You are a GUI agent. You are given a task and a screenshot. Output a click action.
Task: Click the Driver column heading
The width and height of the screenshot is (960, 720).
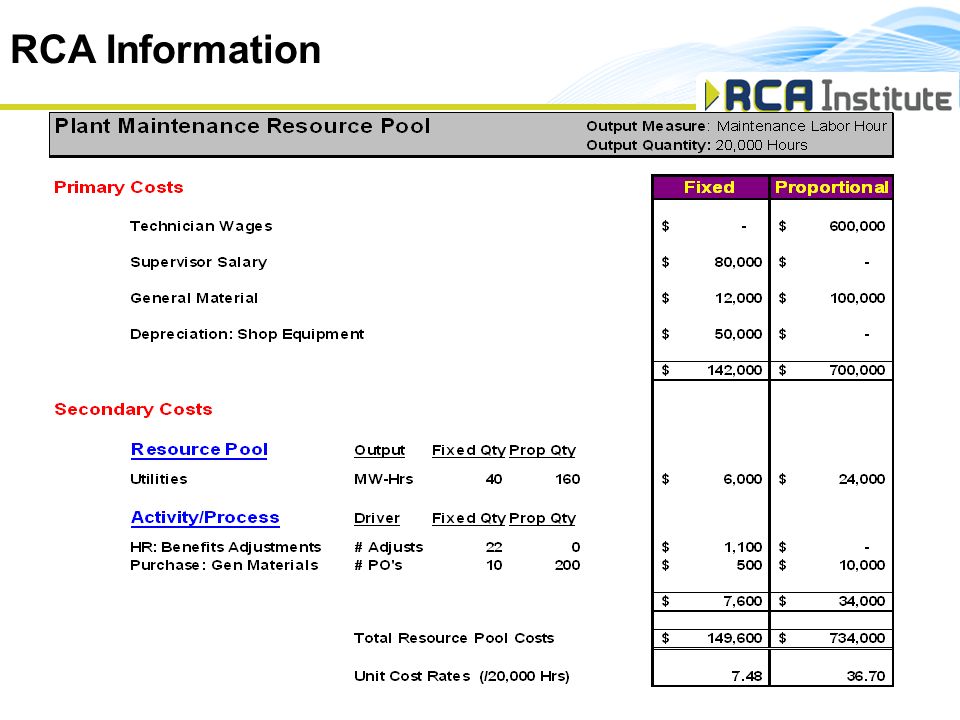(x=377, y=519)
